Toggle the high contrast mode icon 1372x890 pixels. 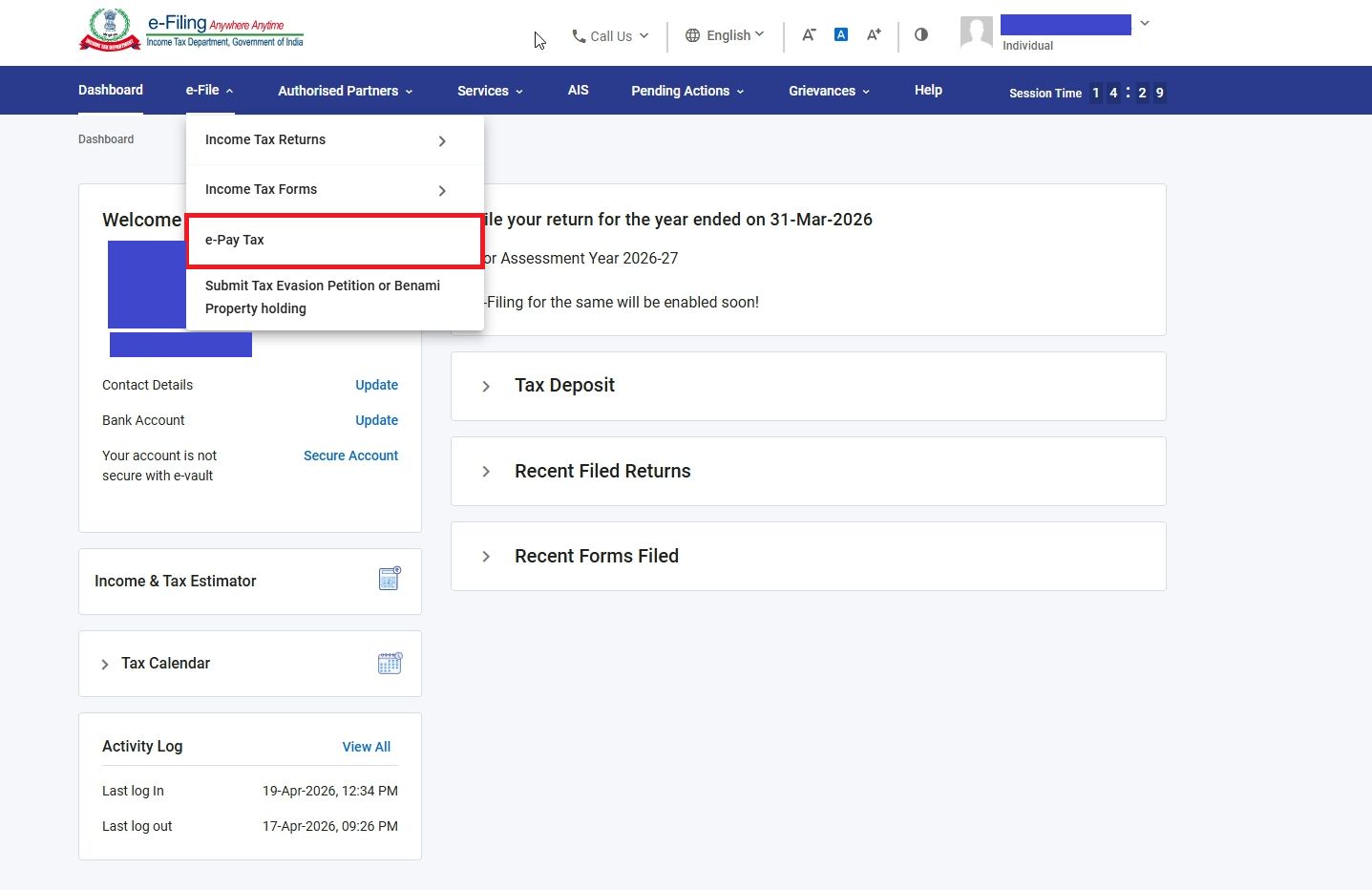(x=921, y=34)
